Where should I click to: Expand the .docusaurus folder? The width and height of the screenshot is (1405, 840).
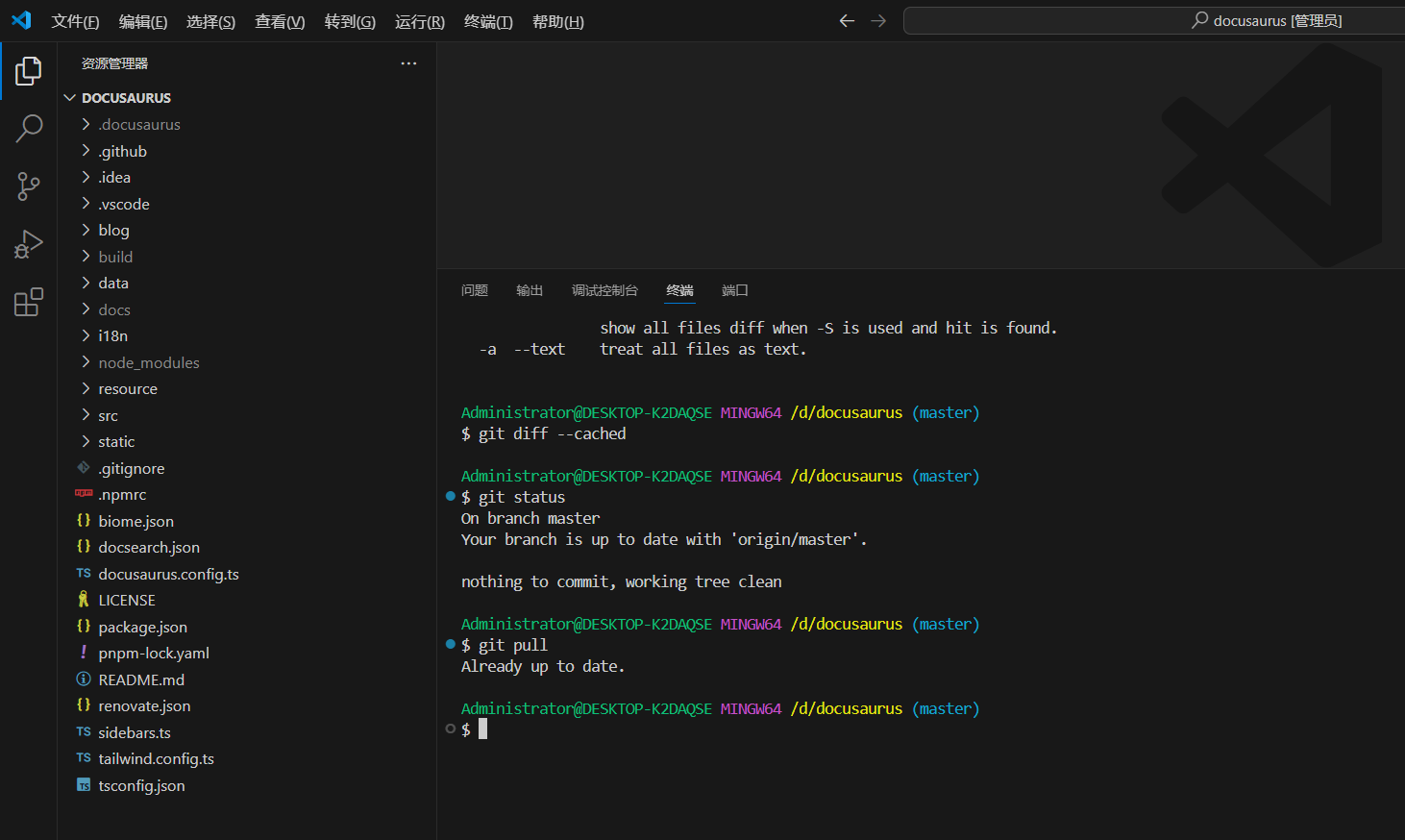pyautogui.click(x=86, y=124)
